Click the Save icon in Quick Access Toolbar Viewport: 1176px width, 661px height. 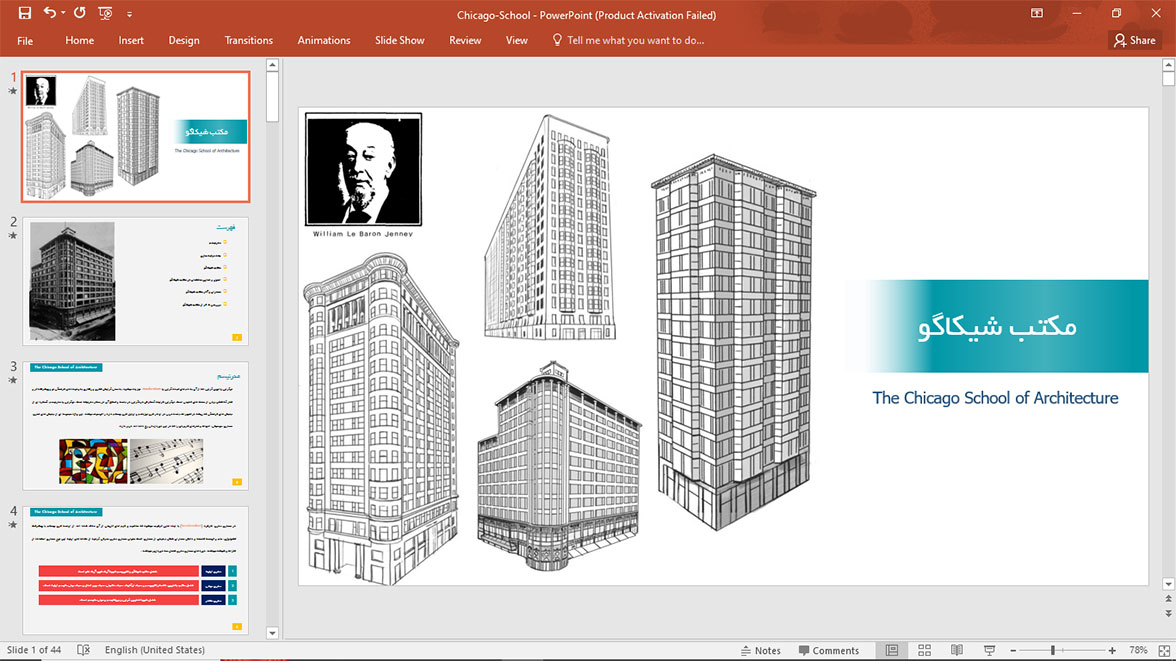coord(25,13)
